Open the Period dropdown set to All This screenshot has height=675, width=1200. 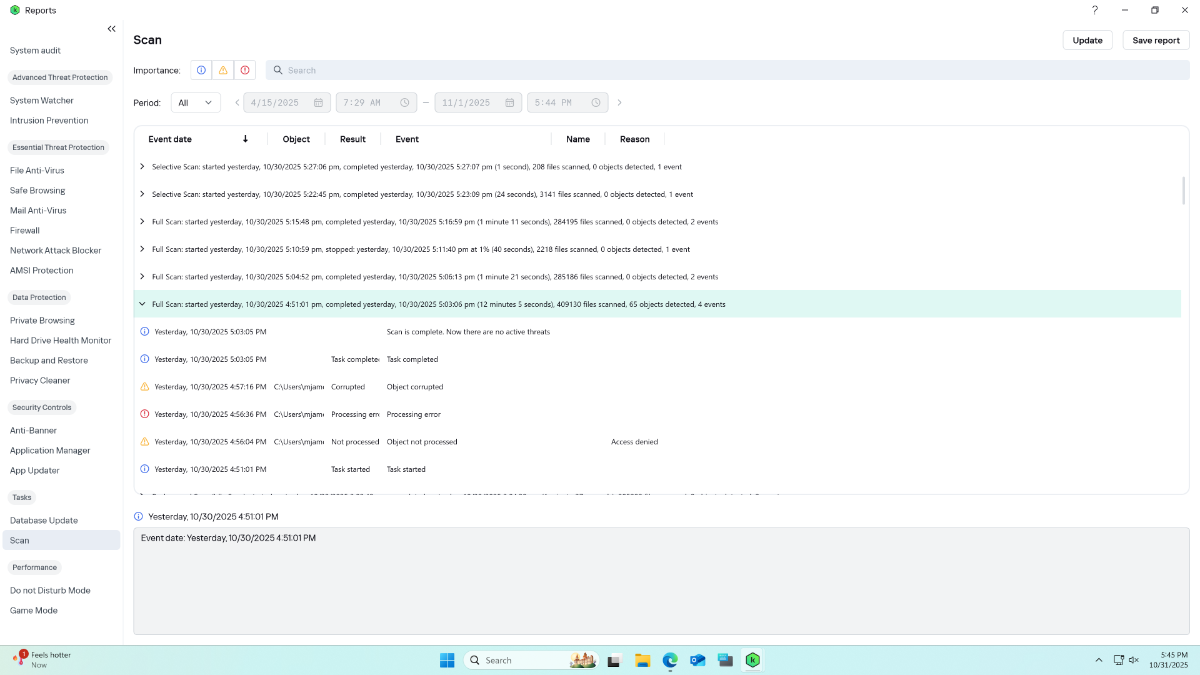click(196, 102)
